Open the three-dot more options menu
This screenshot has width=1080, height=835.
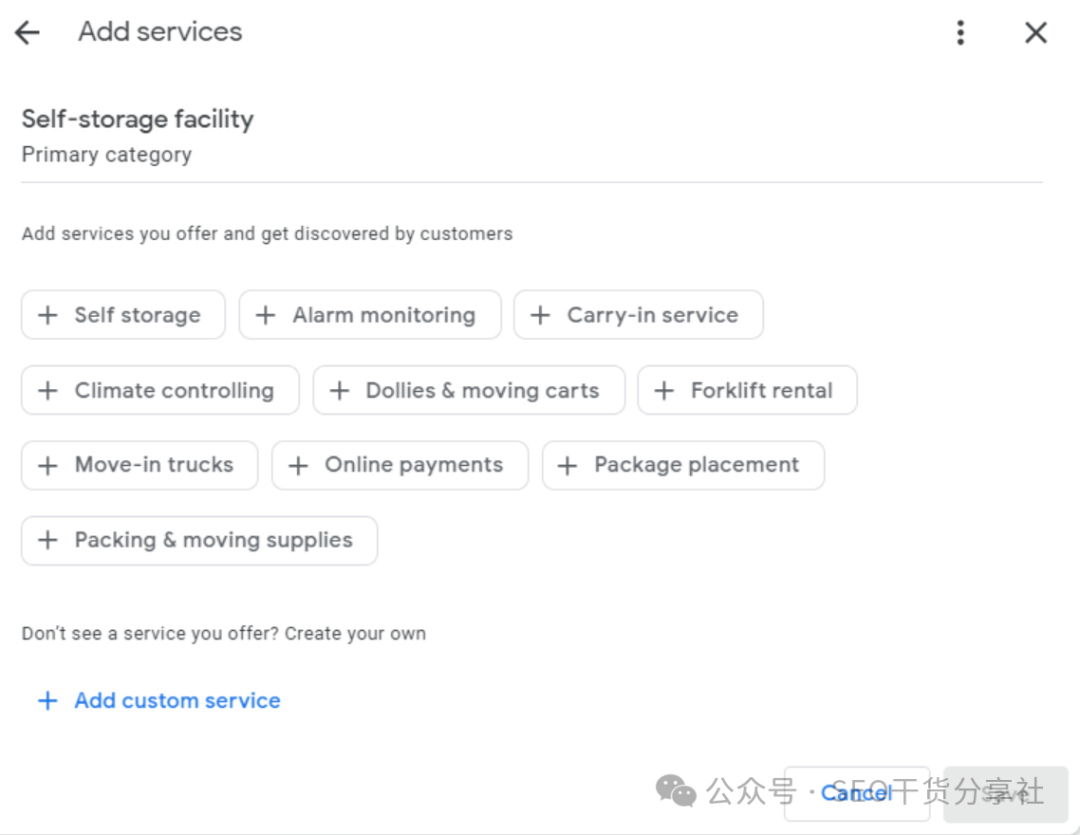click(x=960, y=33)
